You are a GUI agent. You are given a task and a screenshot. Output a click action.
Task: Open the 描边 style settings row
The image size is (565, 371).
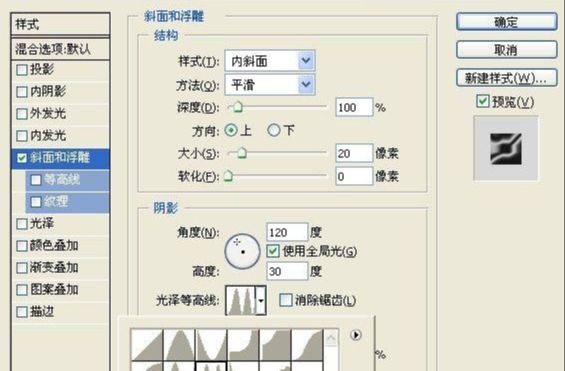coord(61,312)
